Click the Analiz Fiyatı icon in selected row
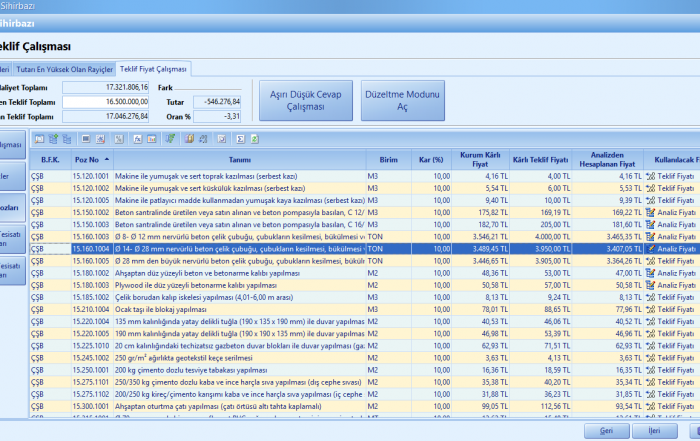This screenshot has width=700, height=441. click(x=650, y=248)
